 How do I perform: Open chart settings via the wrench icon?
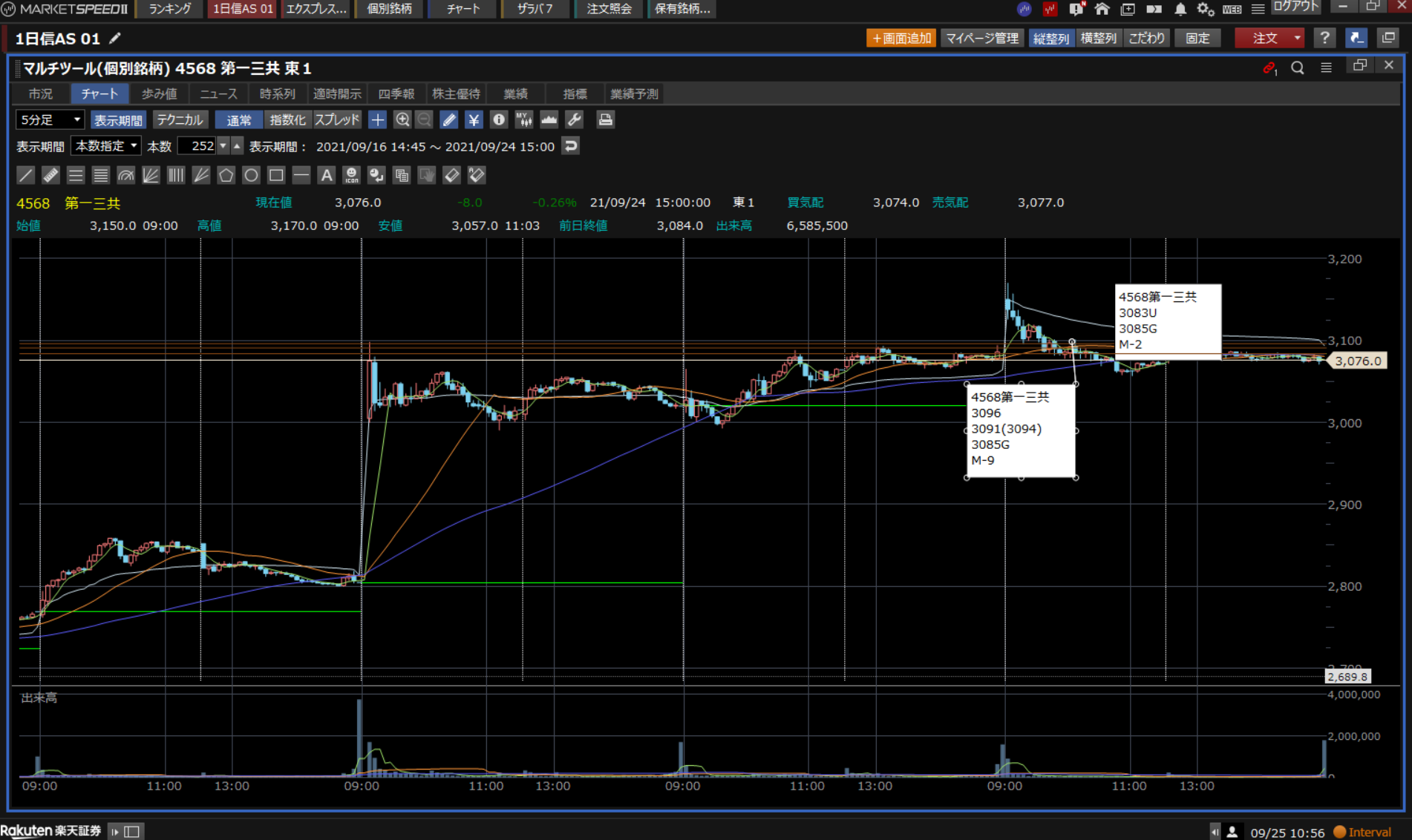coord(574,119)
